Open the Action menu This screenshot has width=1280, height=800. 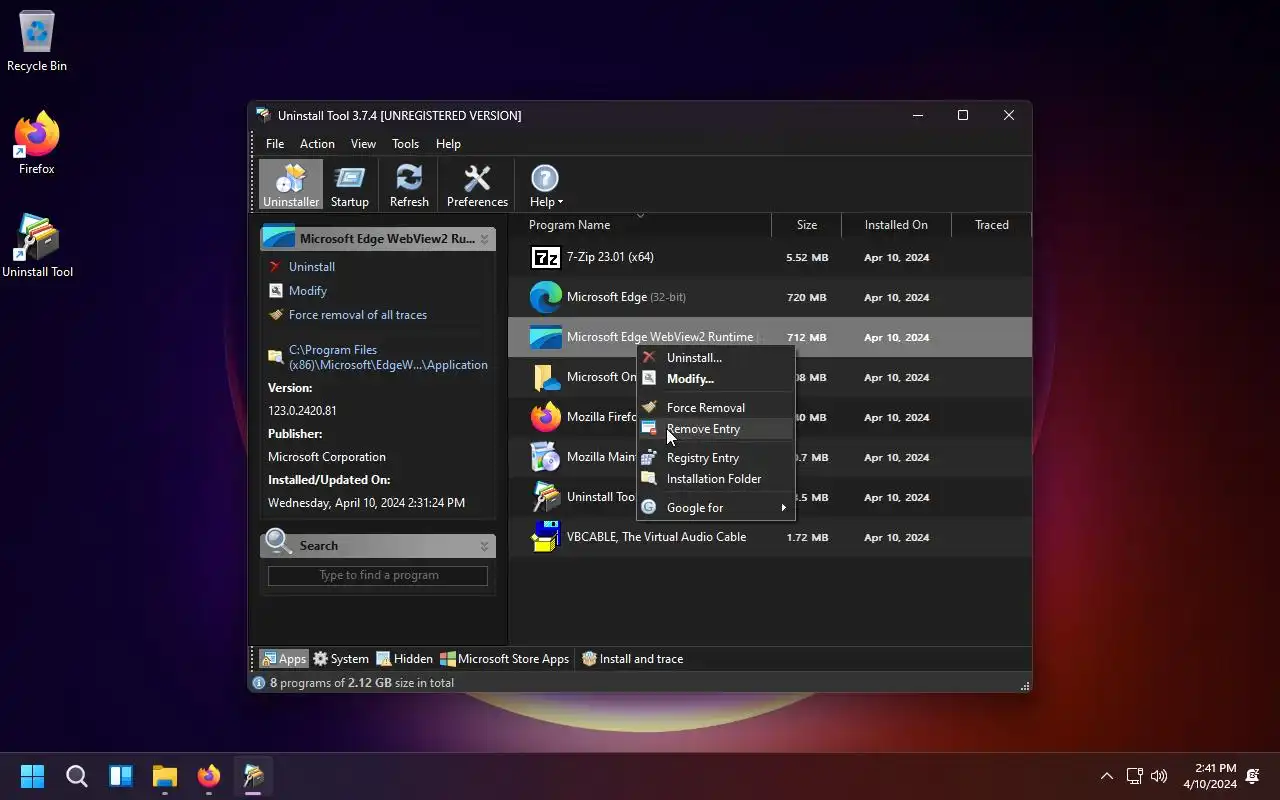pos(317,144)
